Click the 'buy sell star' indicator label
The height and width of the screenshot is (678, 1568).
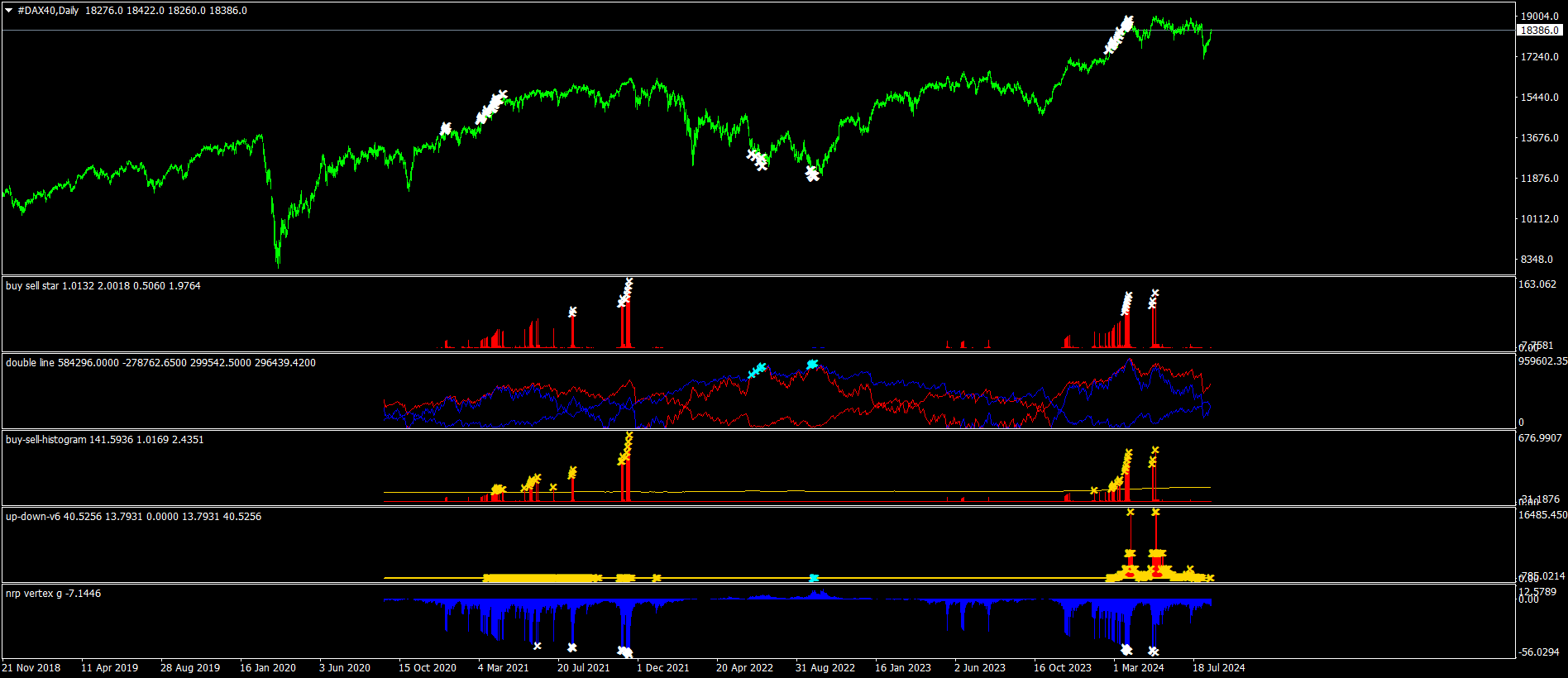(32, 286)
